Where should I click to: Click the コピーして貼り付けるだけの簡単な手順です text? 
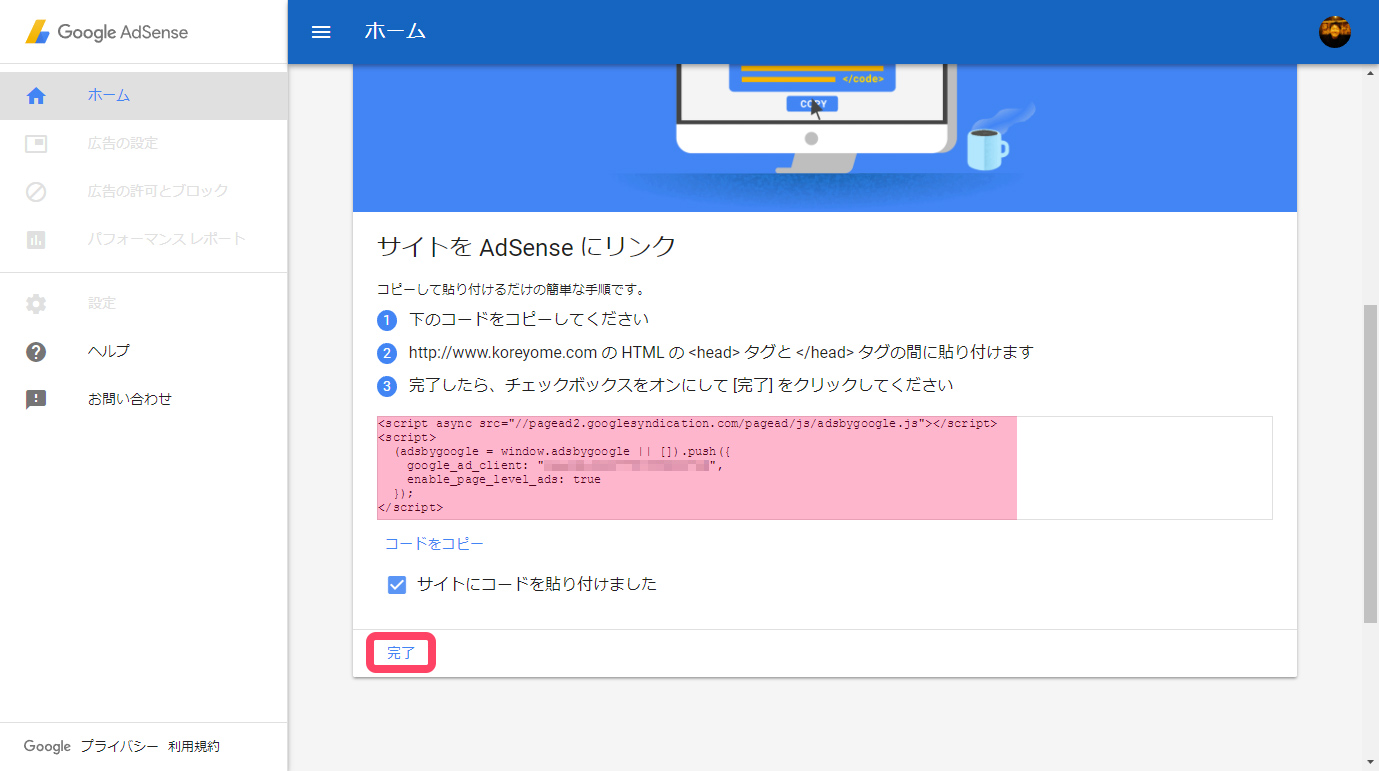[511, 290]
